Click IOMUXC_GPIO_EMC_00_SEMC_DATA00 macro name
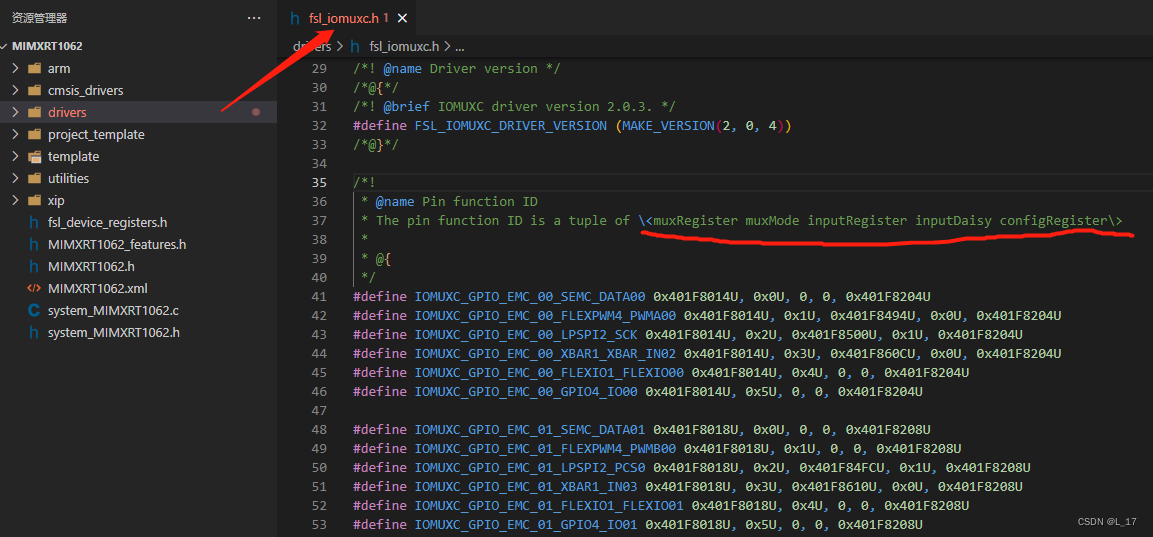Image resolution: width=1153 pixels, height=537 pixels. coord(529,296)
